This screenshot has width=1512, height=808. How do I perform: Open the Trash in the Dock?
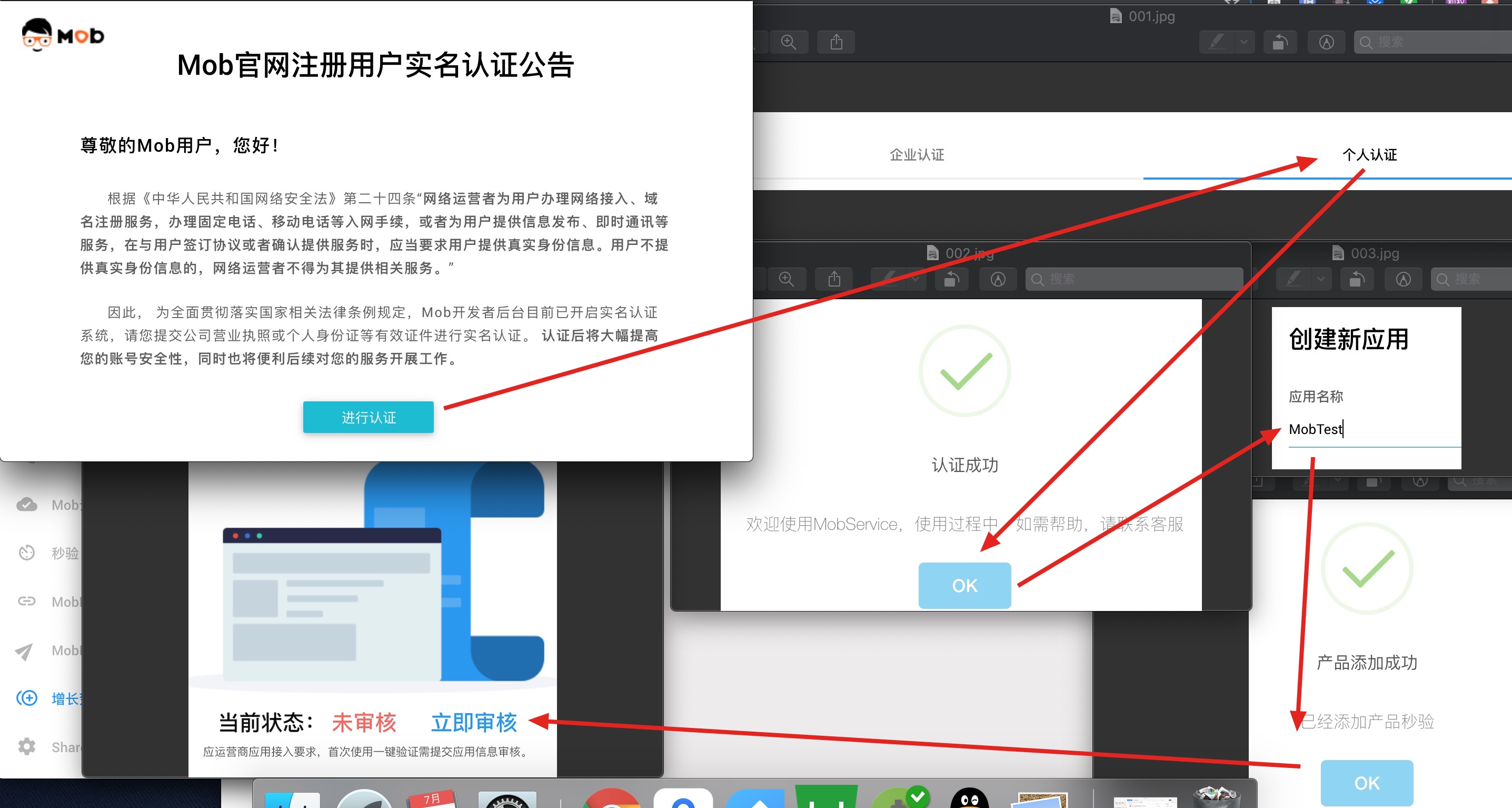(x=1217, y=796)
